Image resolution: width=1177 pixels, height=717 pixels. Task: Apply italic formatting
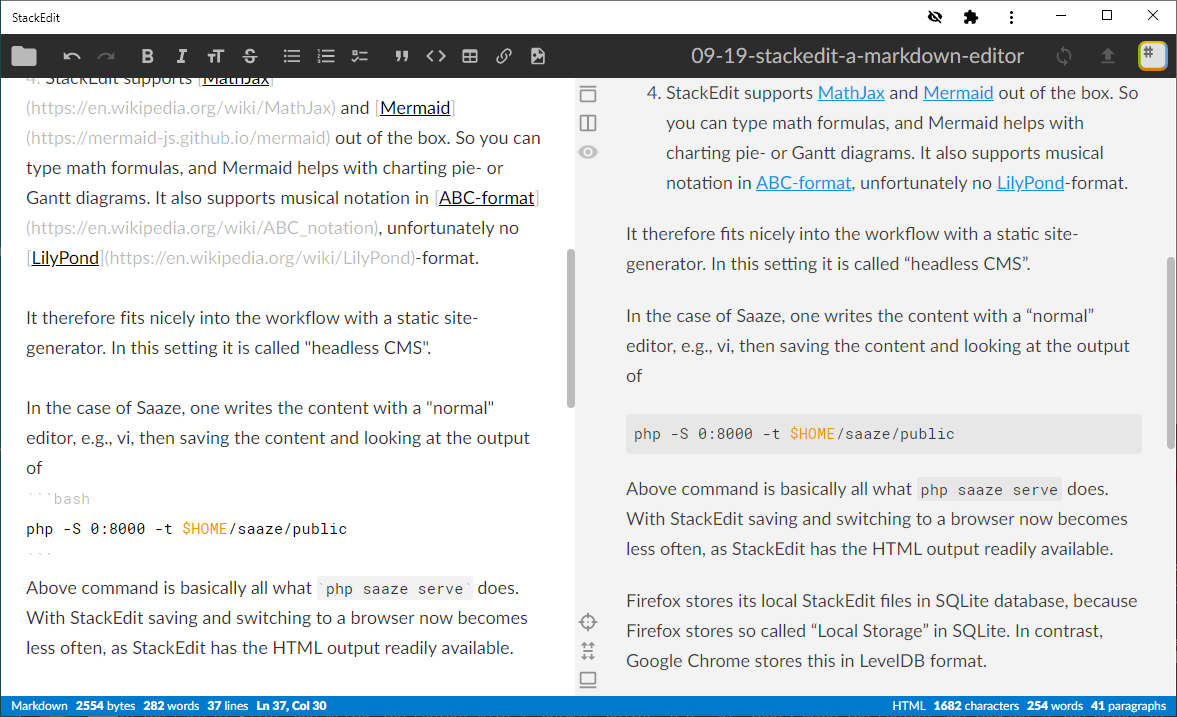pyautogui.click(x=181, y=56)
